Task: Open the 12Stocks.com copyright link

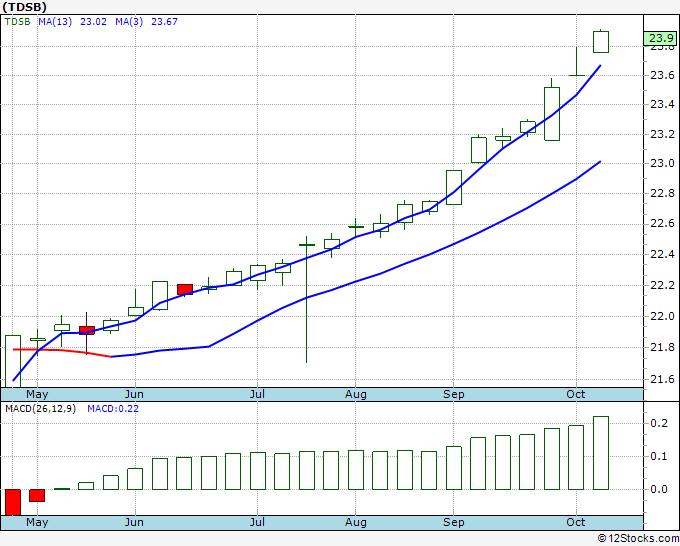Action: [638, 538]
